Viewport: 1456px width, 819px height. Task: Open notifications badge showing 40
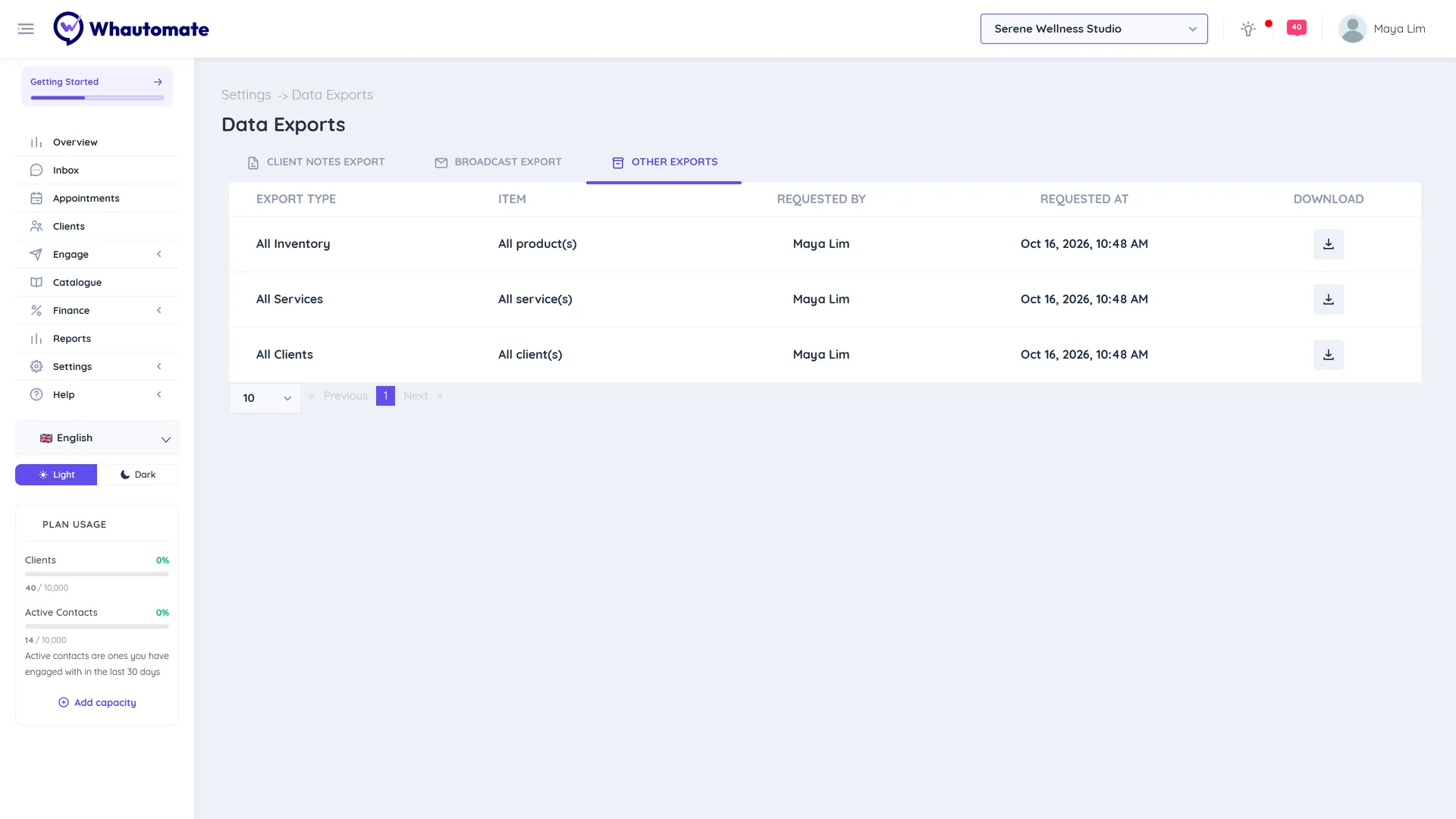pos(1297,28)
